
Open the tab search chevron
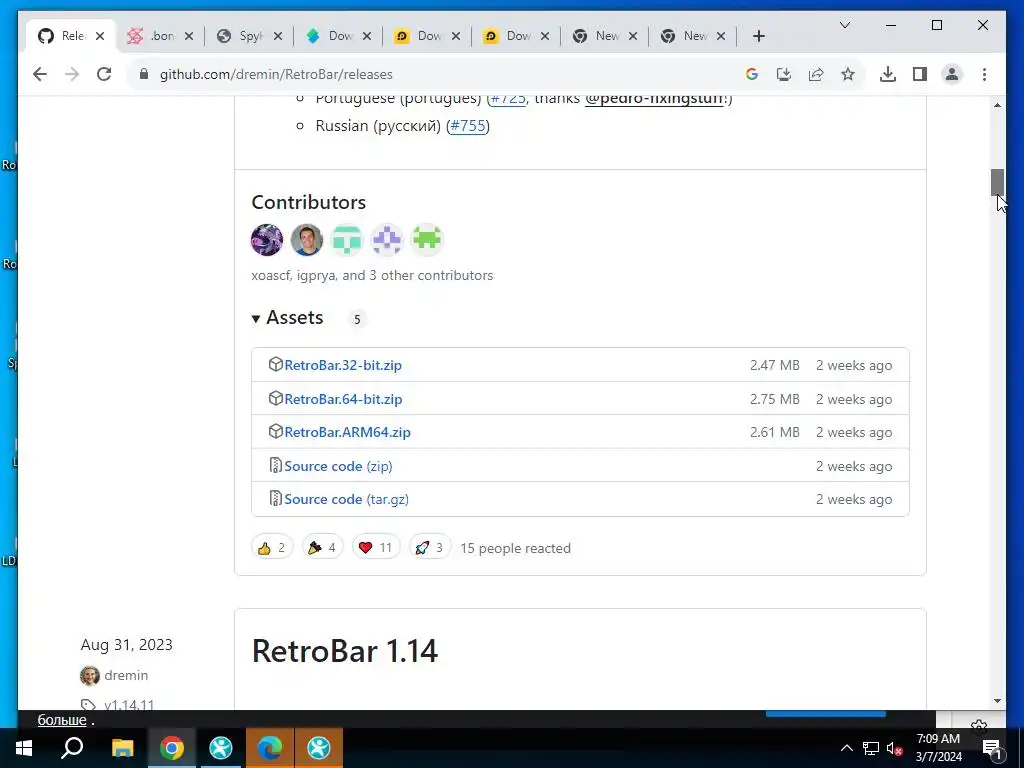[x=844, y=25]
